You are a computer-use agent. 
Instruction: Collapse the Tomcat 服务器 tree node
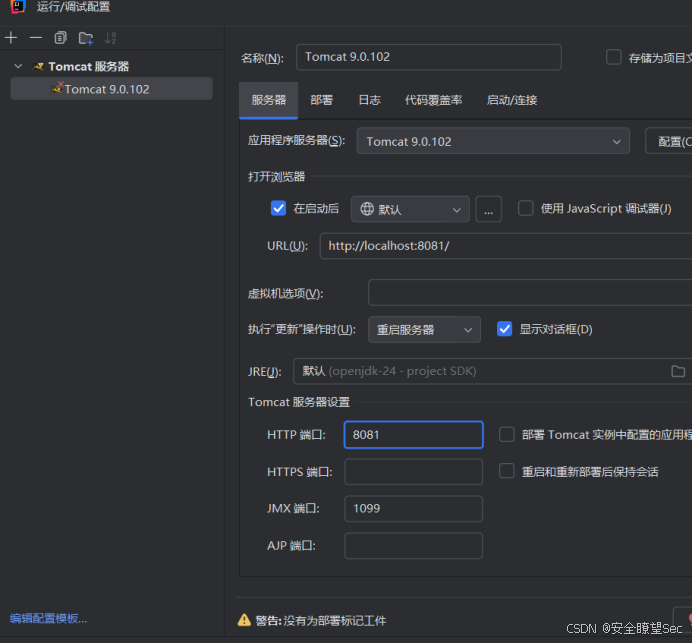point(18,66)
